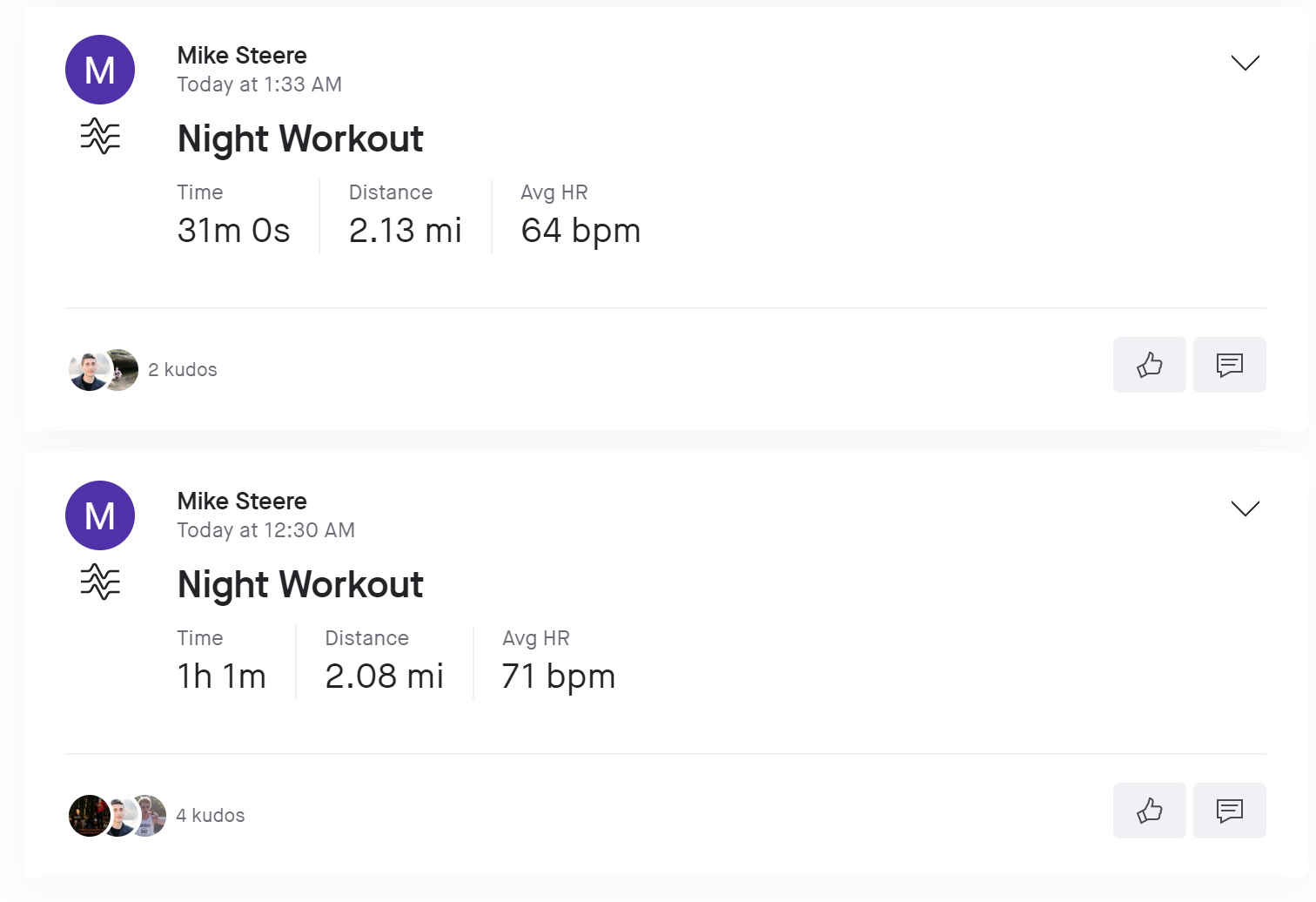Expand the chevron menu on 12:30 AM workout

(x=1245, y=508)
